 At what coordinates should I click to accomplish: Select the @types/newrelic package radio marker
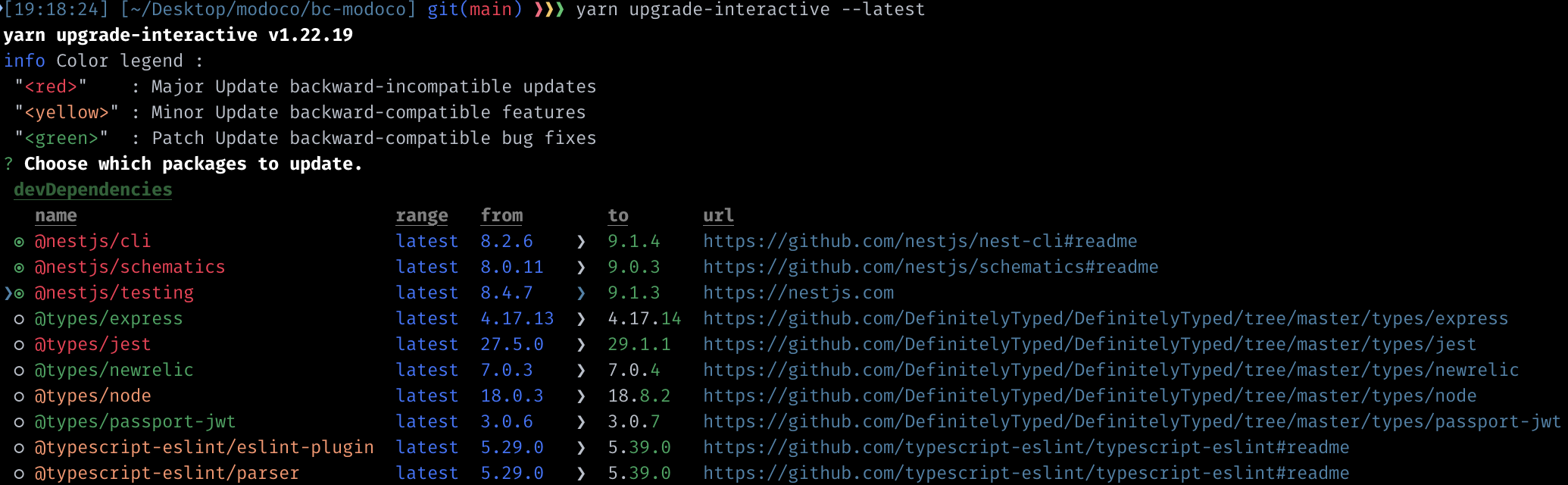tap(19, 371)
